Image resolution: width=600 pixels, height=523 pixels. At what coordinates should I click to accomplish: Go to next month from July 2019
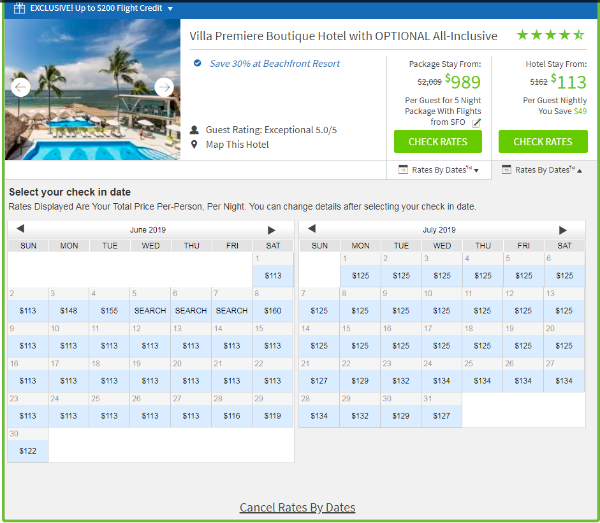pos(562,230)
